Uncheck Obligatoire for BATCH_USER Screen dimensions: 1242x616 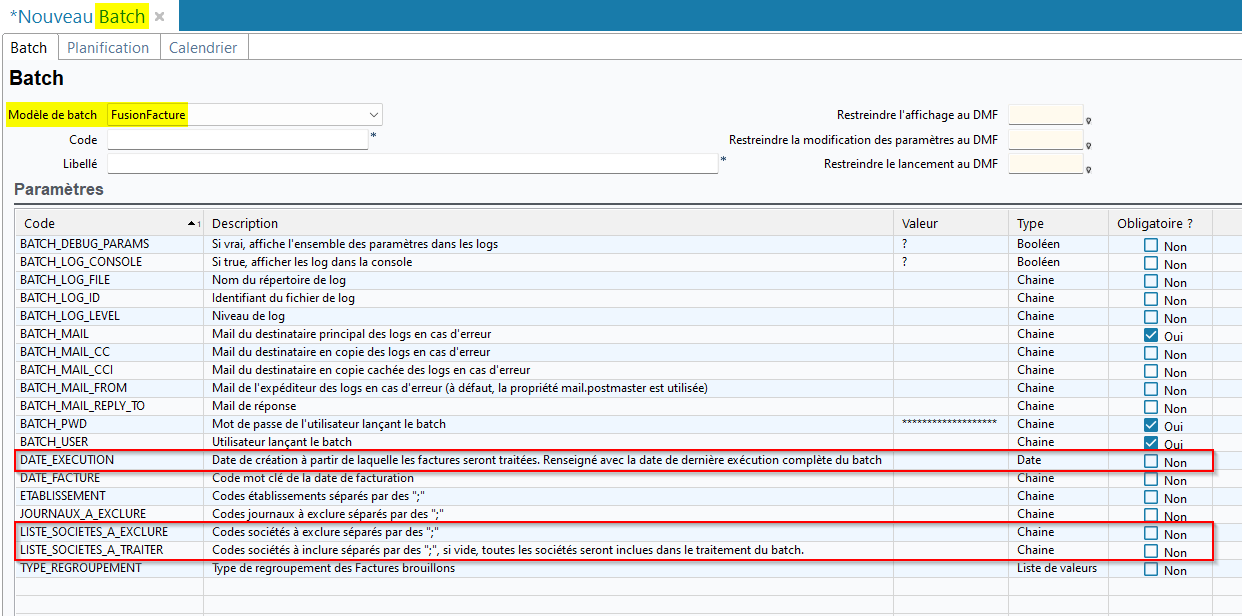(1151, 443)
